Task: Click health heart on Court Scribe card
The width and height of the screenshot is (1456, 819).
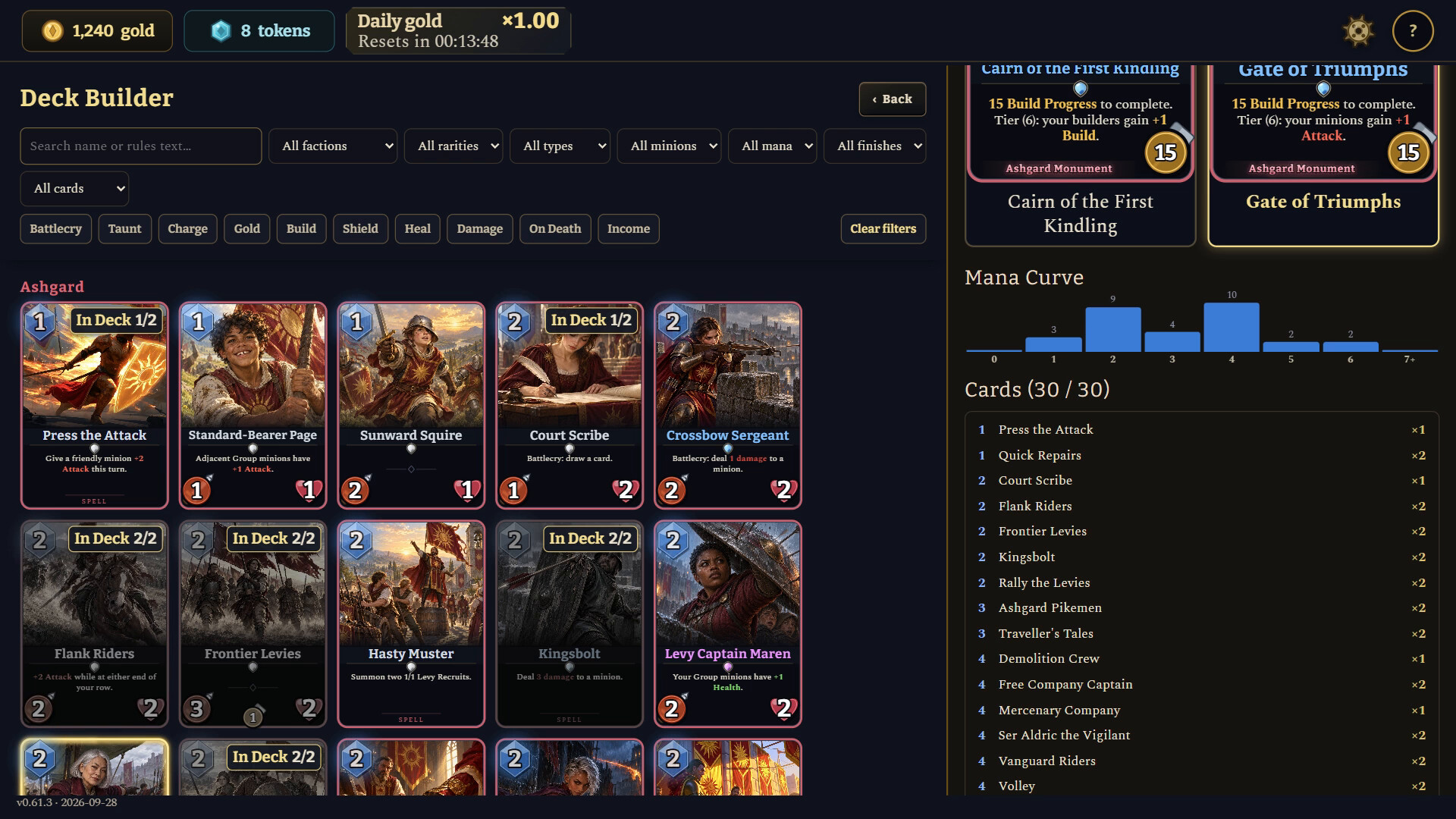Action: pyautogui.click(x=626, y=490)
